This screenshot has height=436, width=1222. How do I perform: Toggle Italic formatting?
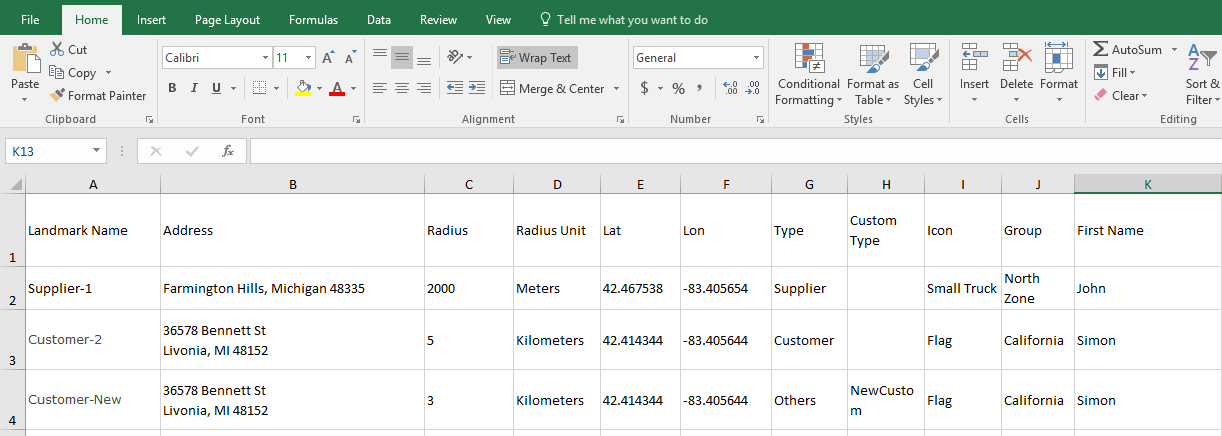pos(194,88)
